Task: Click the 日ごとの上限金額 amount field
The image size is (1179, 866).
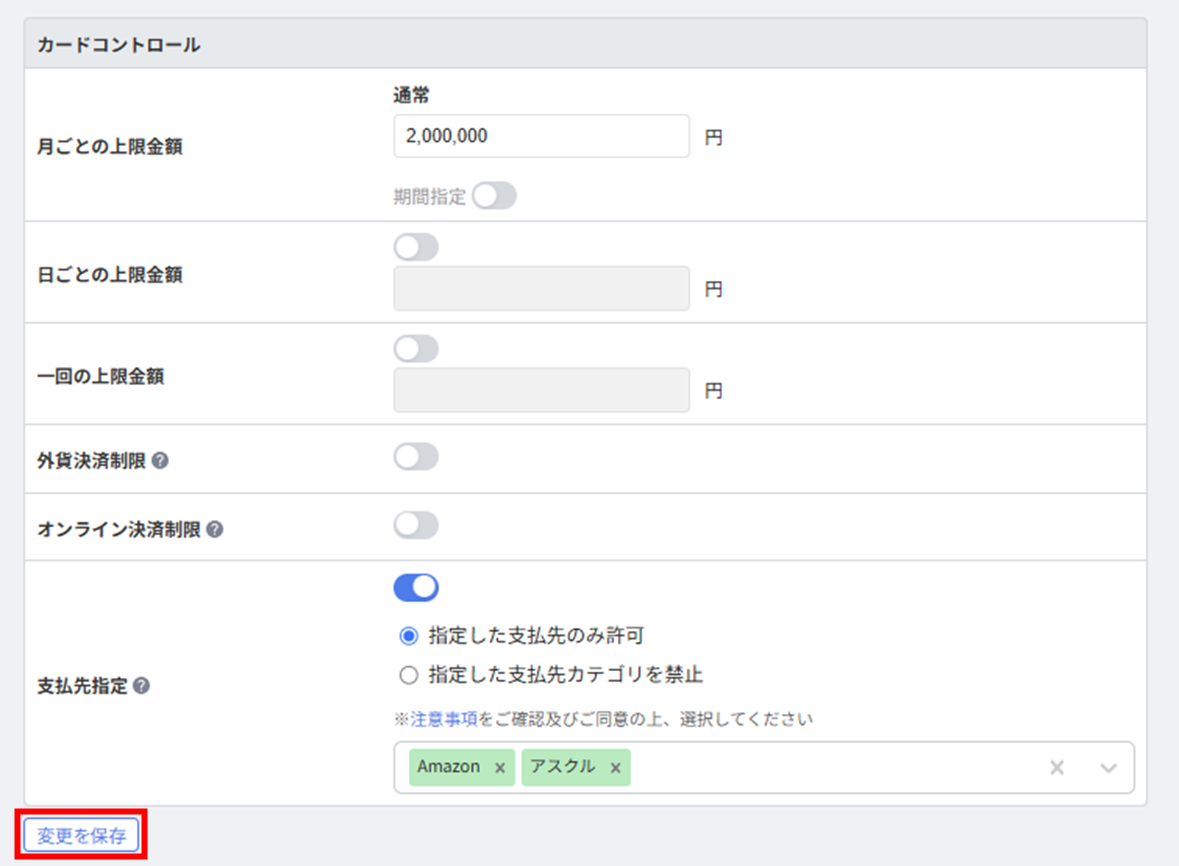Action: pyautogui.click(x=541, y=288)
